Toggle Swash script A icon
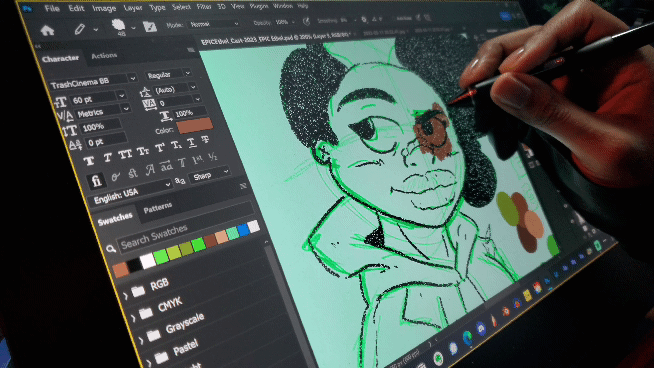The width and height of the screenshot is (654, 368). [150, 169]
